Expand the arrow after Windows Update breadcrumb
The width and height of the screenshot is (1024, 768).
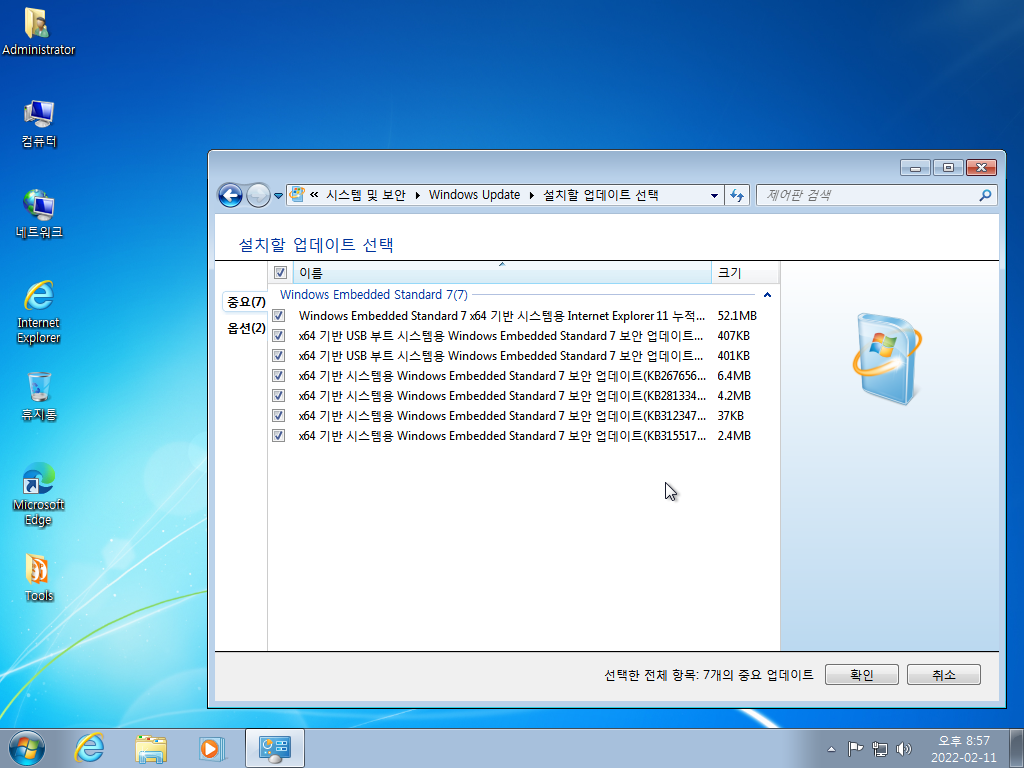tap(532, 195)
